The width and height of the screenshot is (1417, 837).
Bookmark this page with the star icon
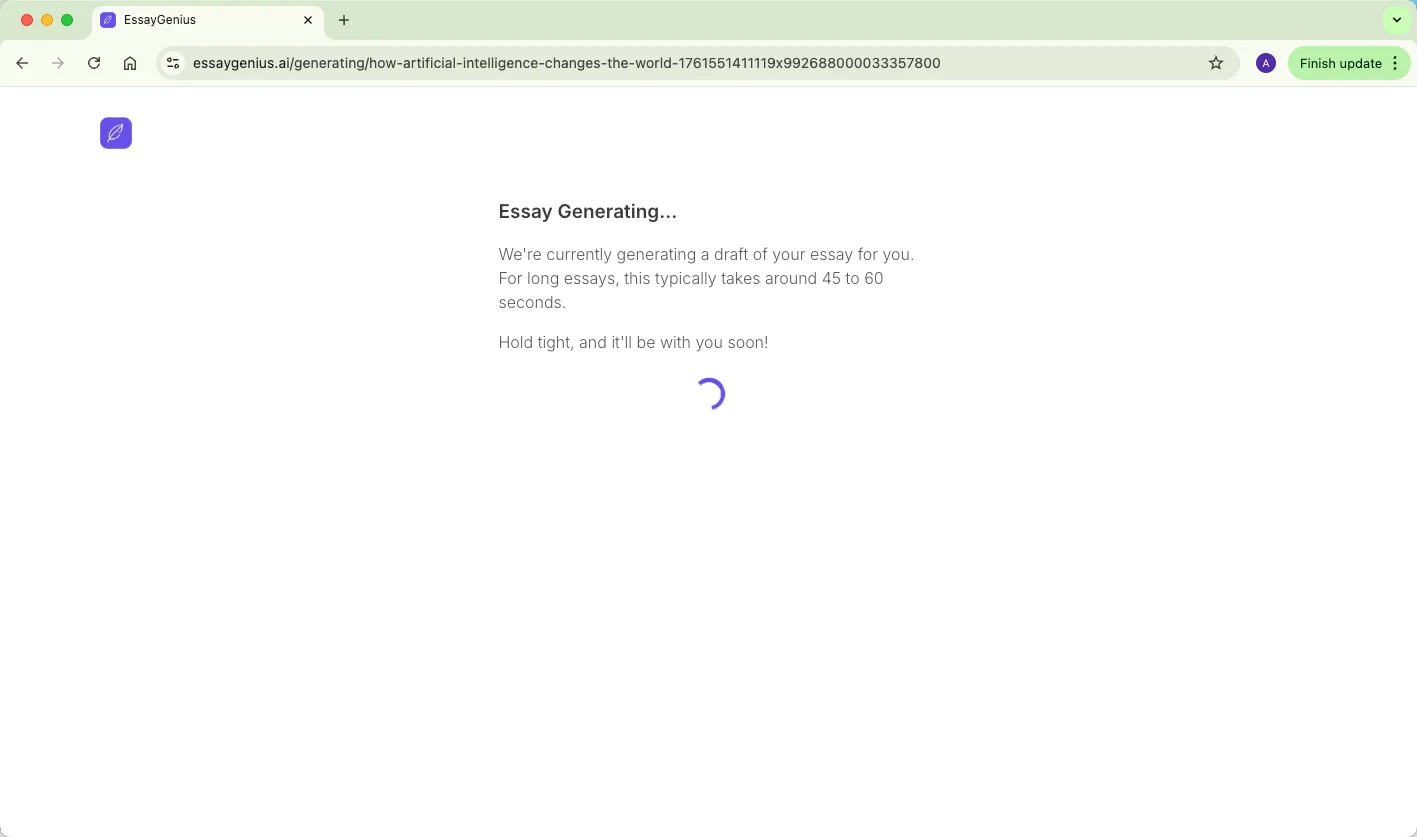tap(1216, 63)
